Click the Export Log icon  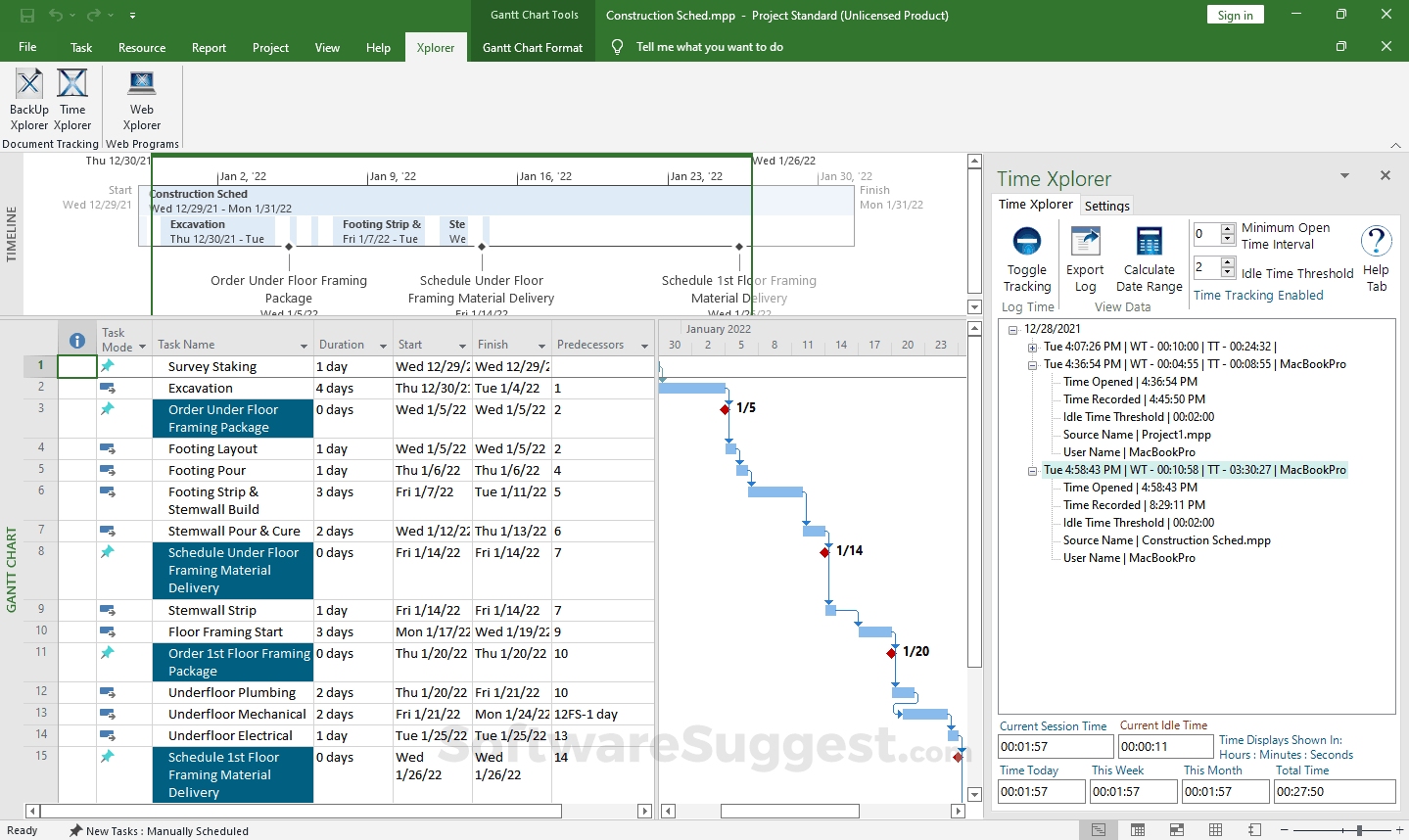(1085, 243)
